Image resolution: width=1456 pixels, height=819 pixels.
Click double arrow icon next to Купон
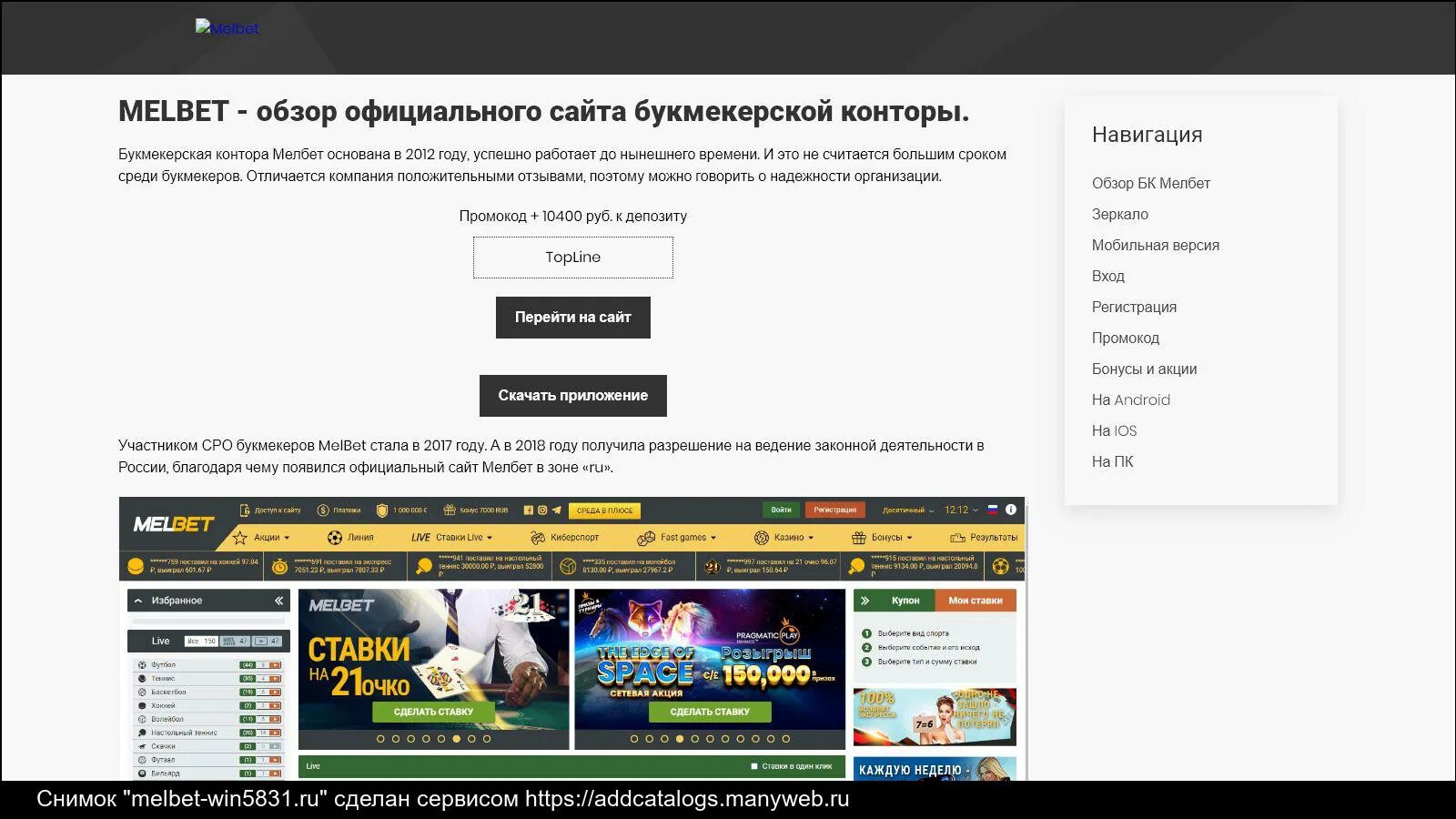pyautogui.click(x=865, y=601)
